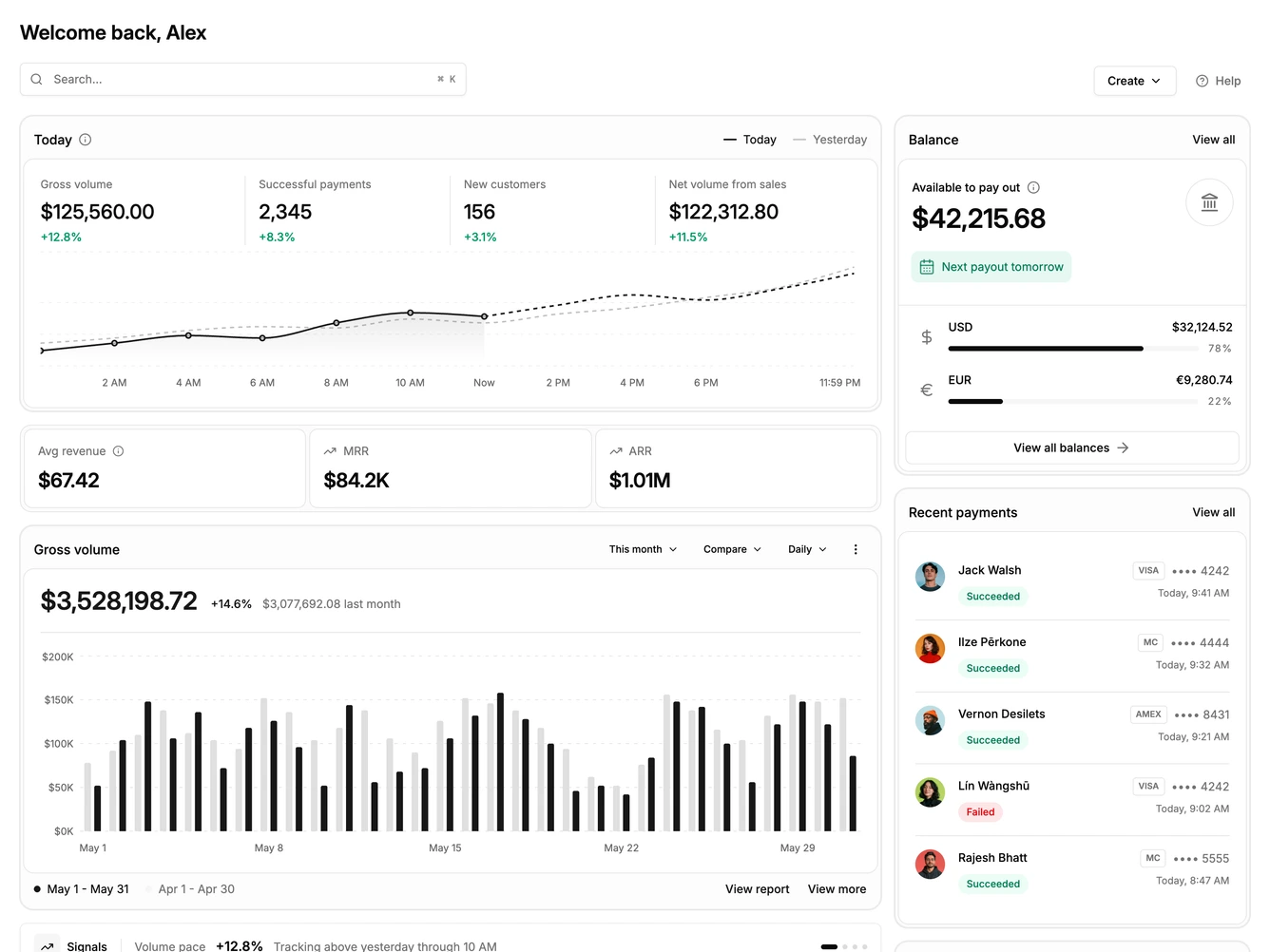Image resolution: width=1270 pixels, height=952 pixels.
Task: Toggle the Apr 1 - Apr 30 series
Action: click(x=189, y=889)
